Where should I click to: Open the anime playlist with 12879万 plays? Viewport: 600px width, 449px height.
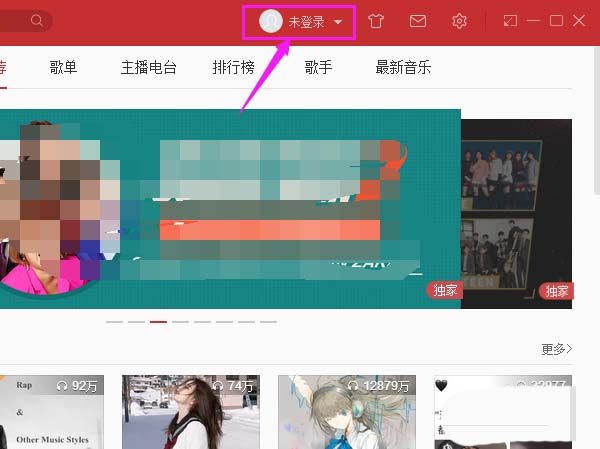coord(347,412)
